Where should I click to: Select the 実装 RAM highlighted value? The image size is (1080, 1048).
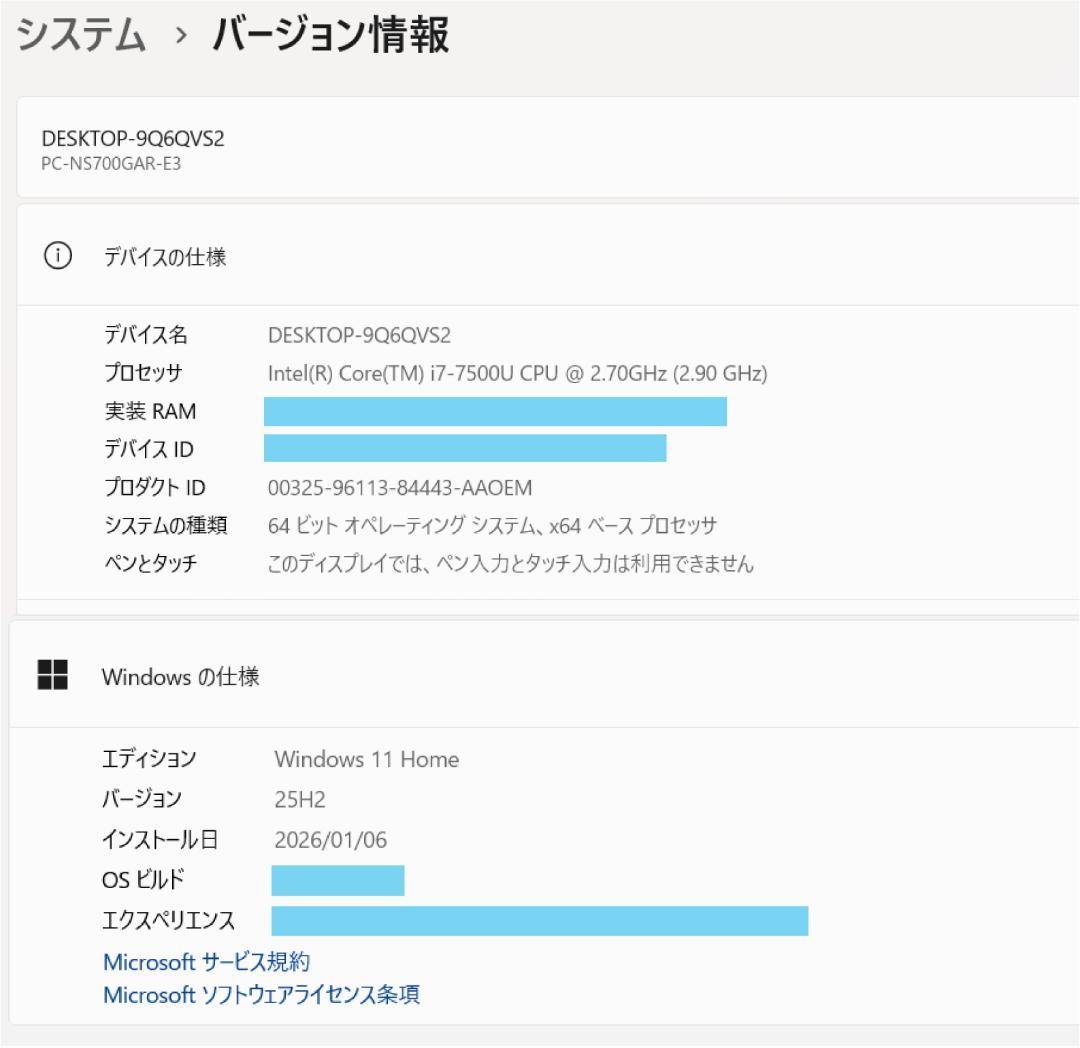[495, 410]
